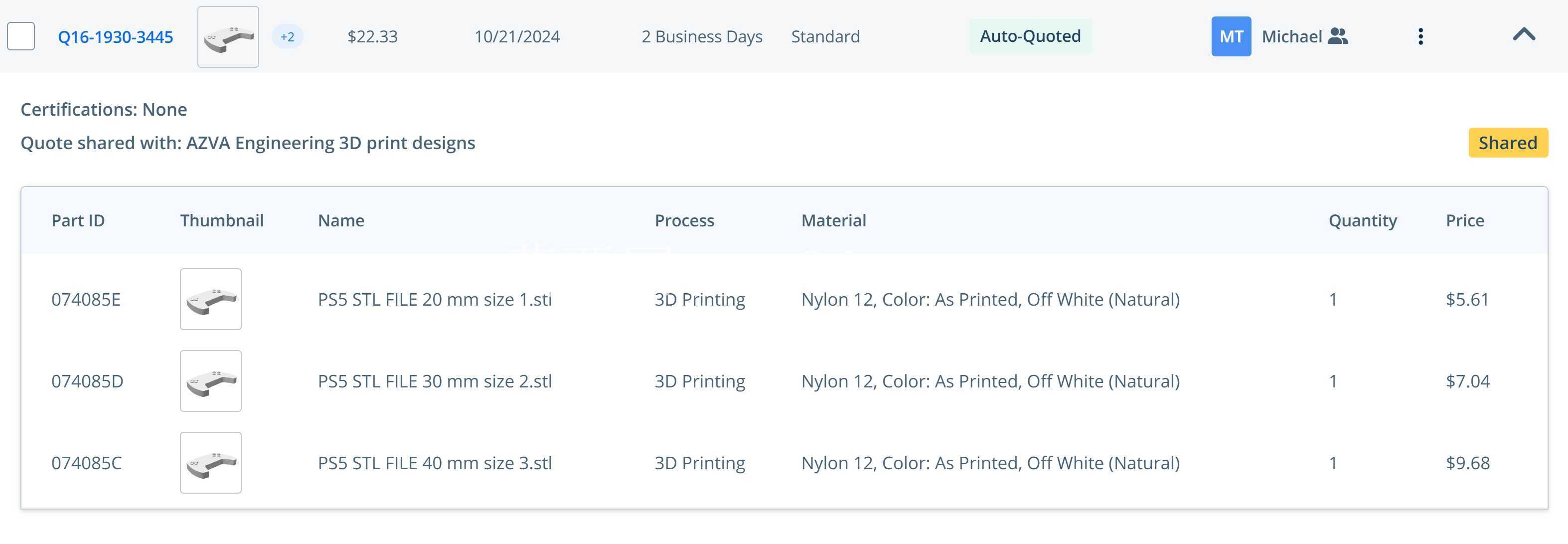Click the Thumbnail column header

click(x=222, y=220)
